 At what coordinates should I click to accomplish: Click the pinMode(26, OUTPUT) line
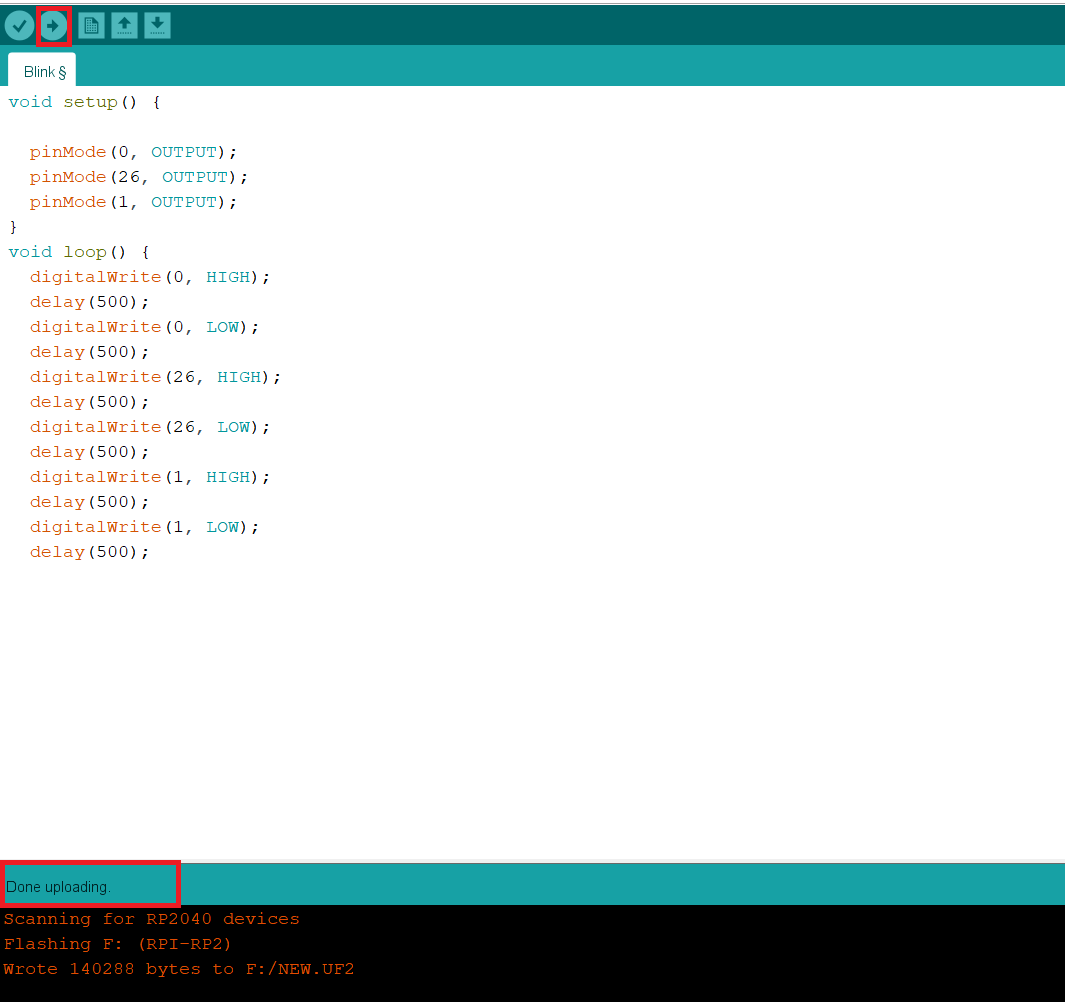click(x=138, y=177)
